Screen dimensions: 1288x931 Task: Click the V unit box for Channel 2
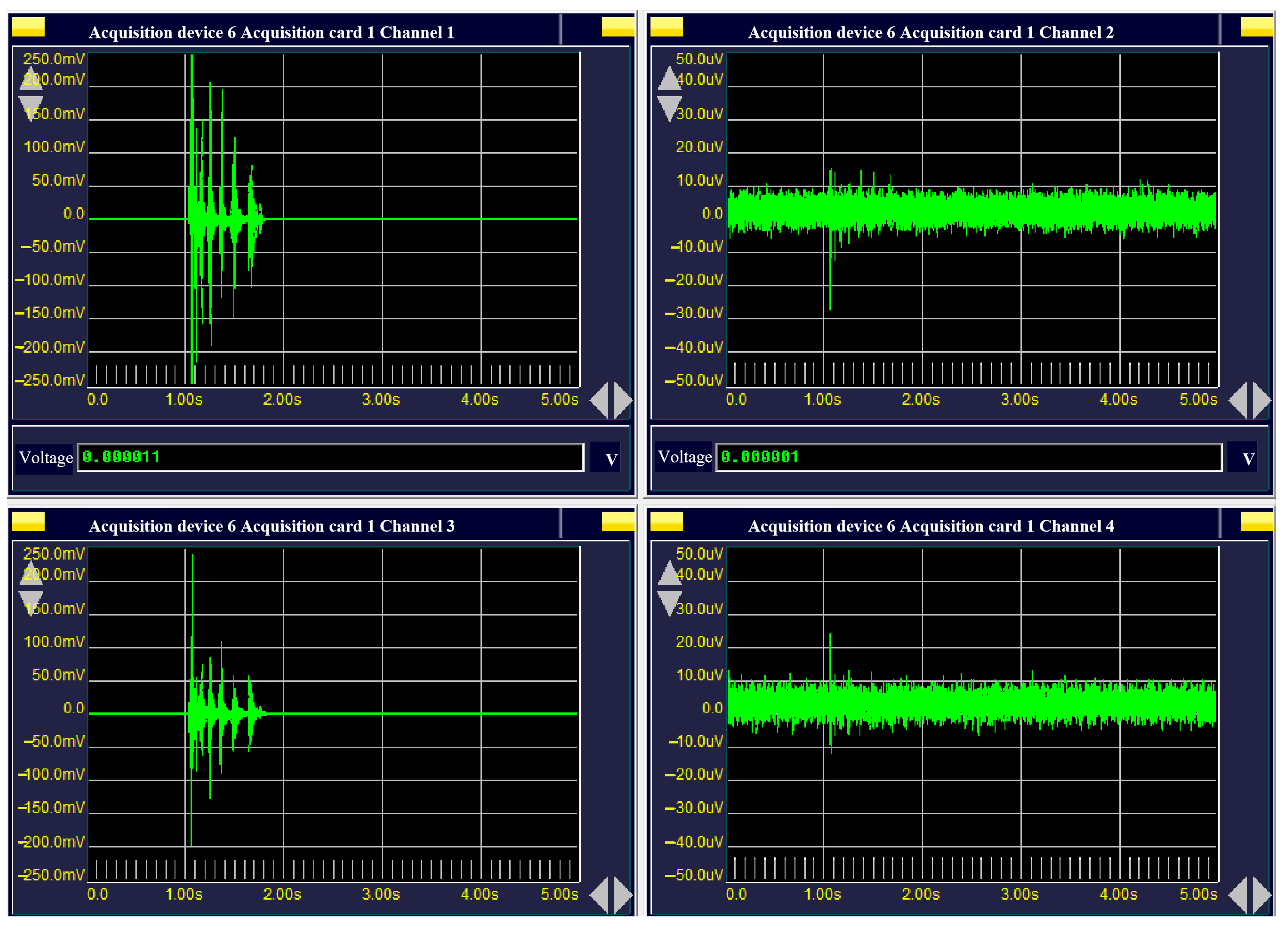[x=1242, y=457]
